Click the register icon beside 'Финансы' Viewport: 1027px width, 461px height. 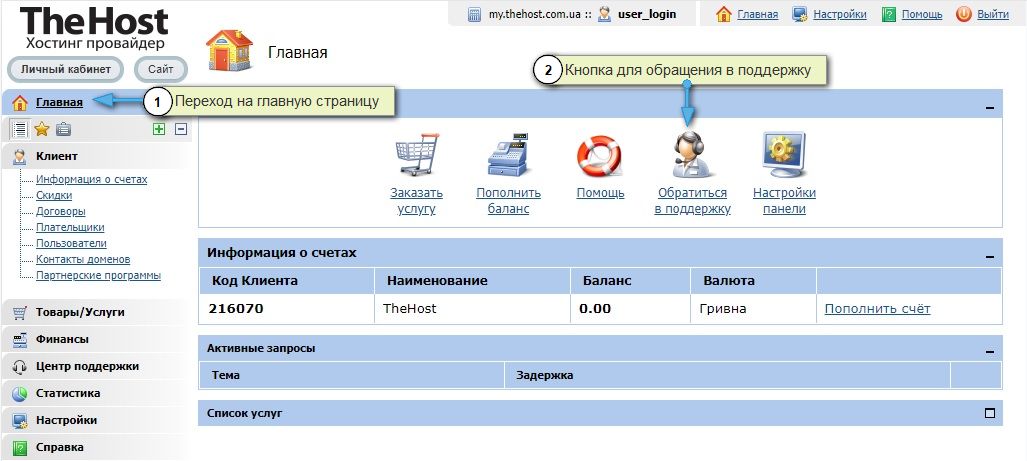tap(20, 340)
